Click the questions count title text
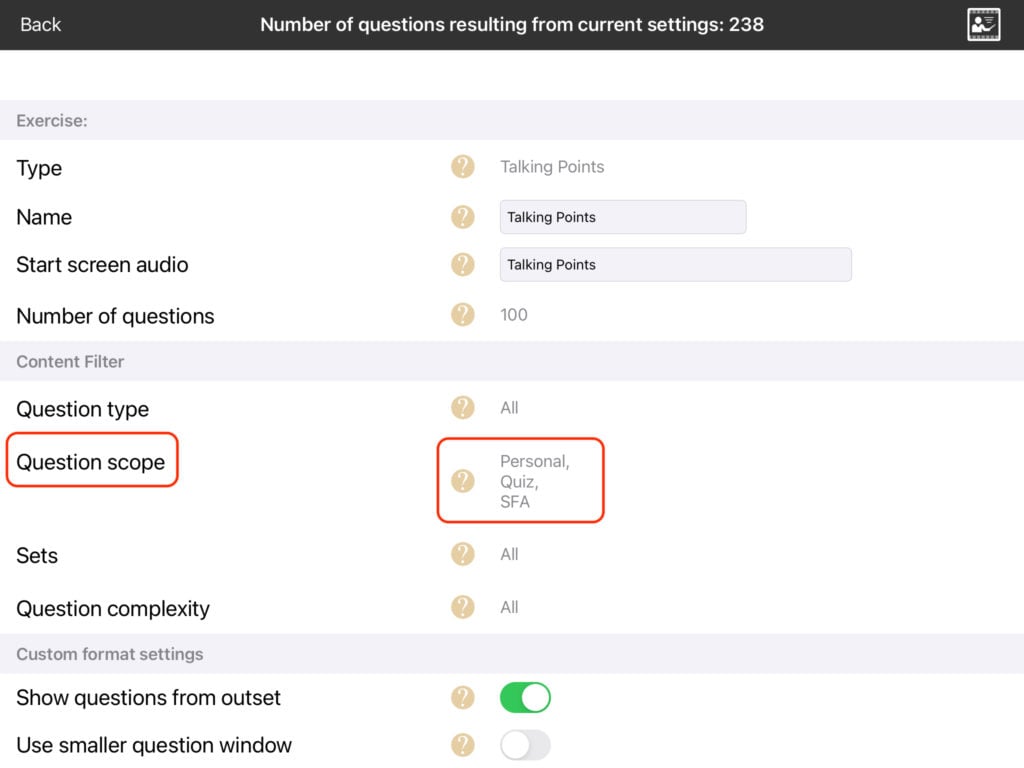The width and height of the screenshot is (1024, 768). pos(512,25)
